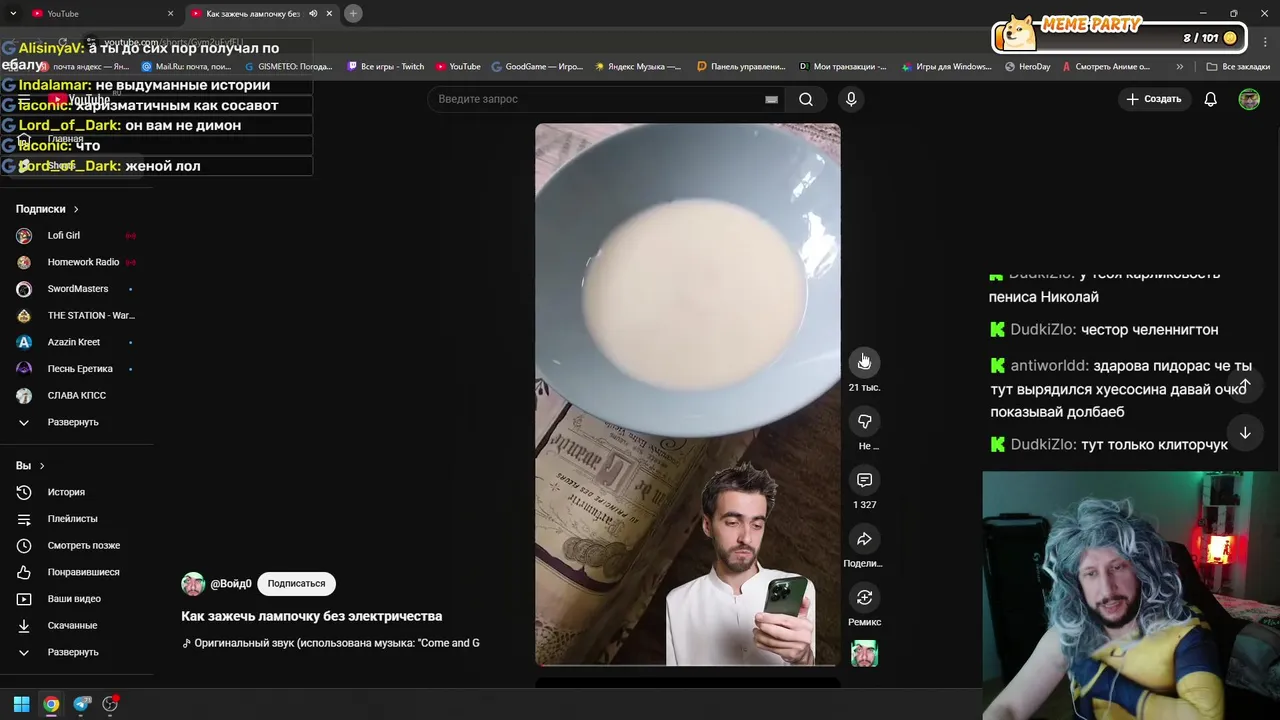
Task: Open the Ремикс remix option
Action: pyautogui.click(x=864, y=598)
